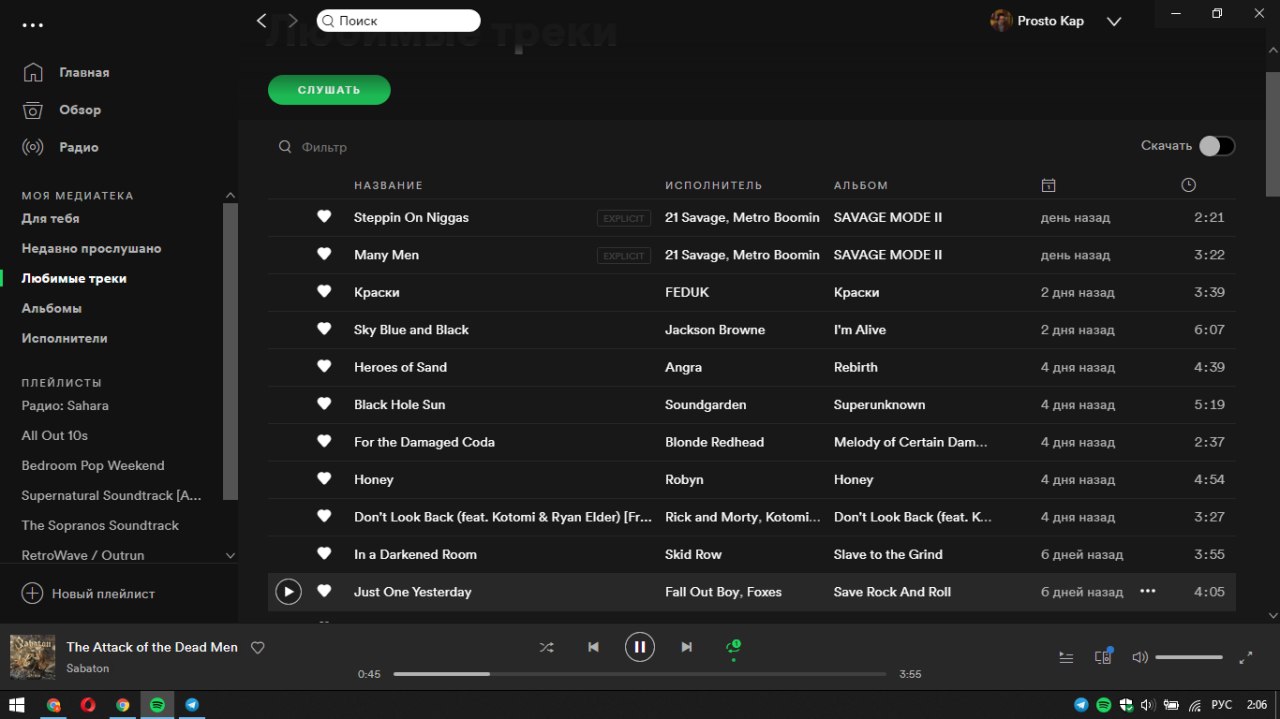Pause the current track
Viewport: 1280px width, 719px height.
(x=640, y=647)
